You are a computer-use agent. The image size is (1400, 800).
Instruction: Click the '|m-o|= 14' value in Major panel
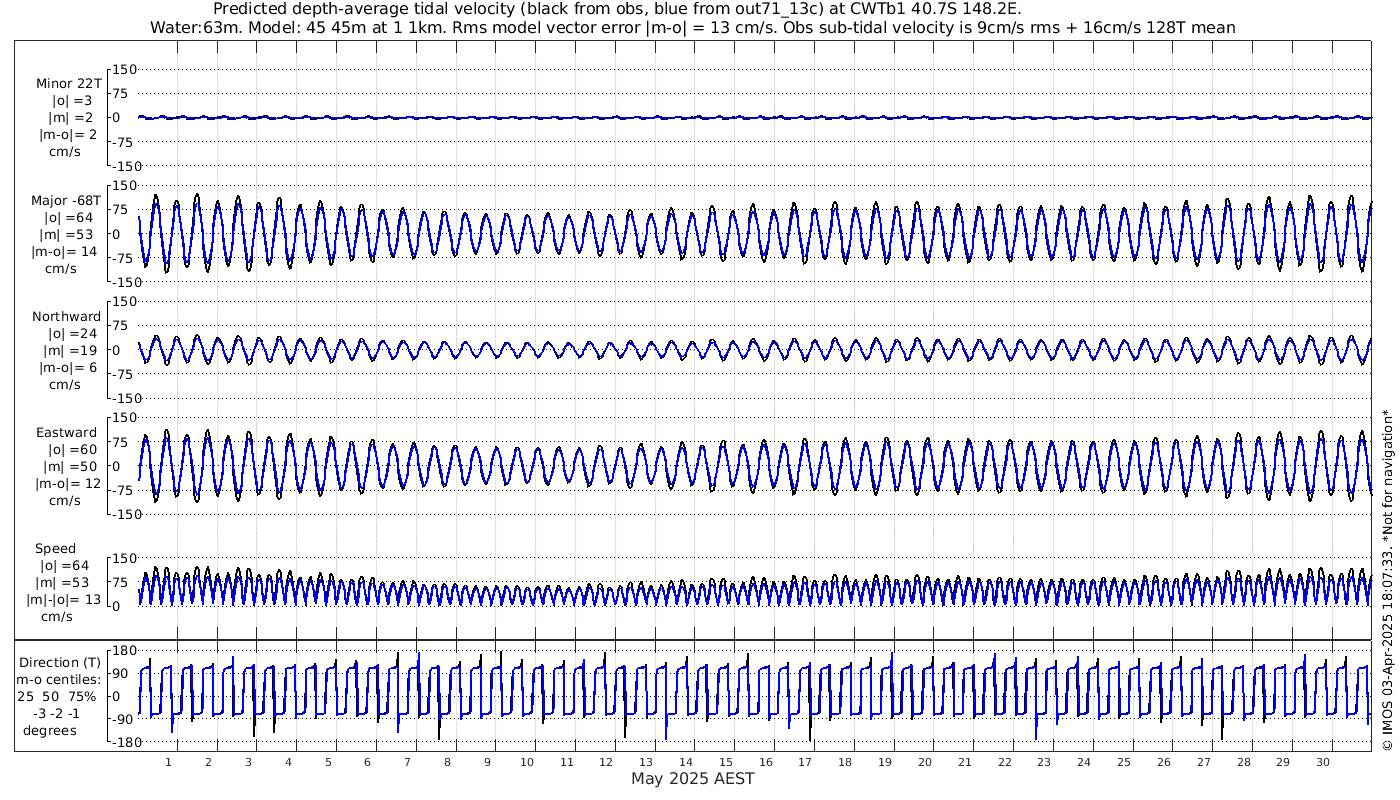pyautogui.click(x=65, y=251)
